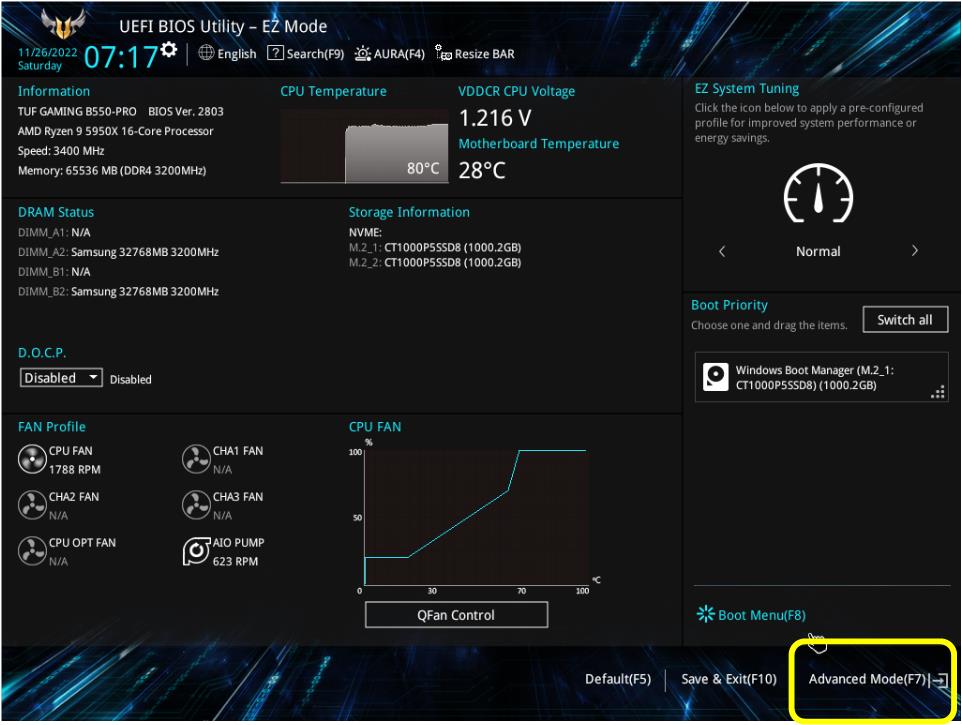Select next EZ tuning profile arrow
Viewport: 962px width, 725px height.
pos(915,250)
